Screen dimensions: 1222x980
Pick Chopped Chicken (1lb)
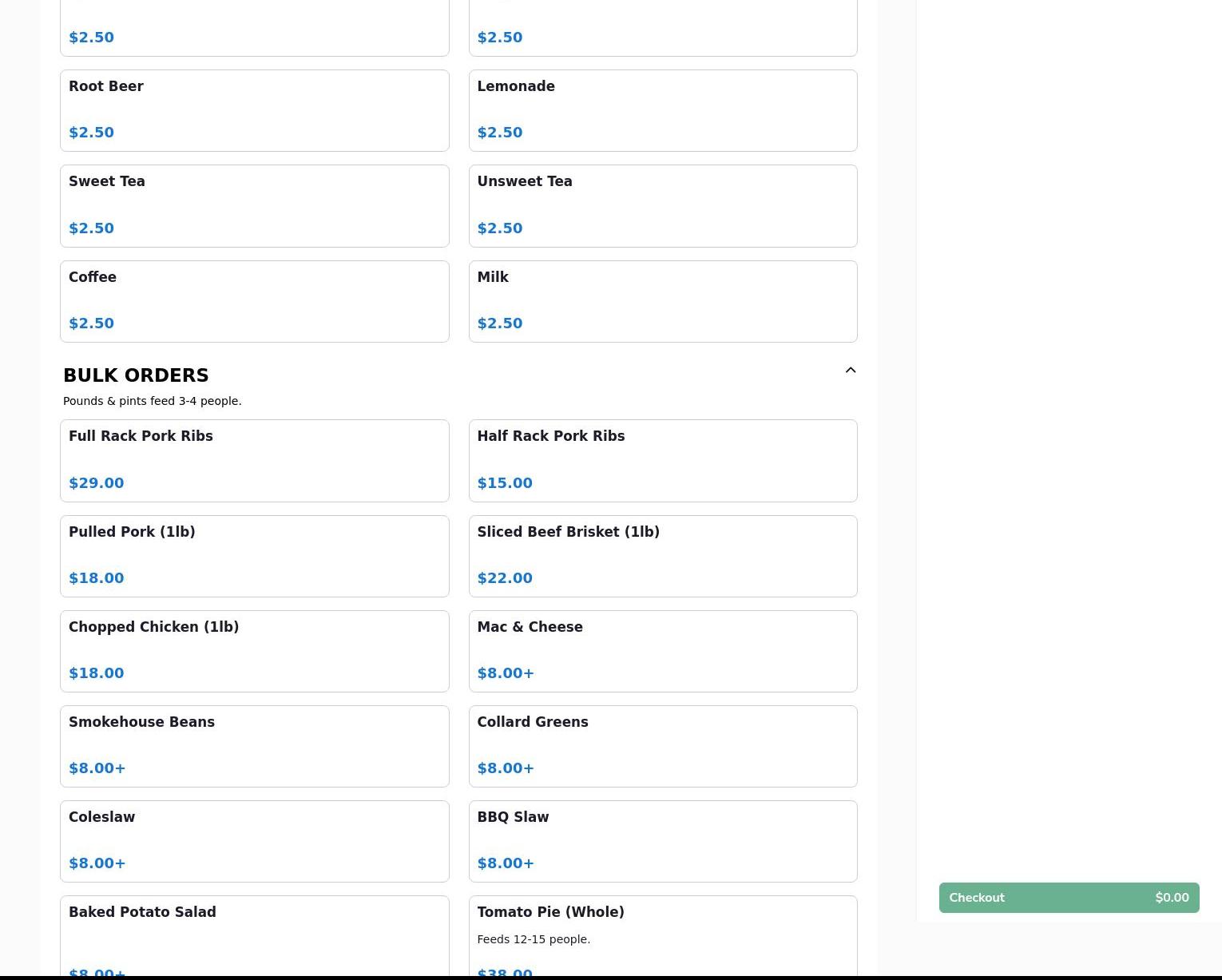pos(254,651)
